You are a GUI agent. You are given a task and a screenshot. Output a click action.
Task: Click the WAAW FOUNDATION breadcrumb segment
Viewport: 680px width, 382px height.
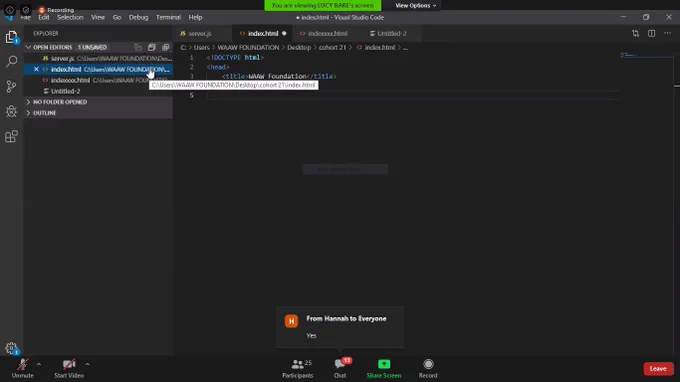[248, 47]
